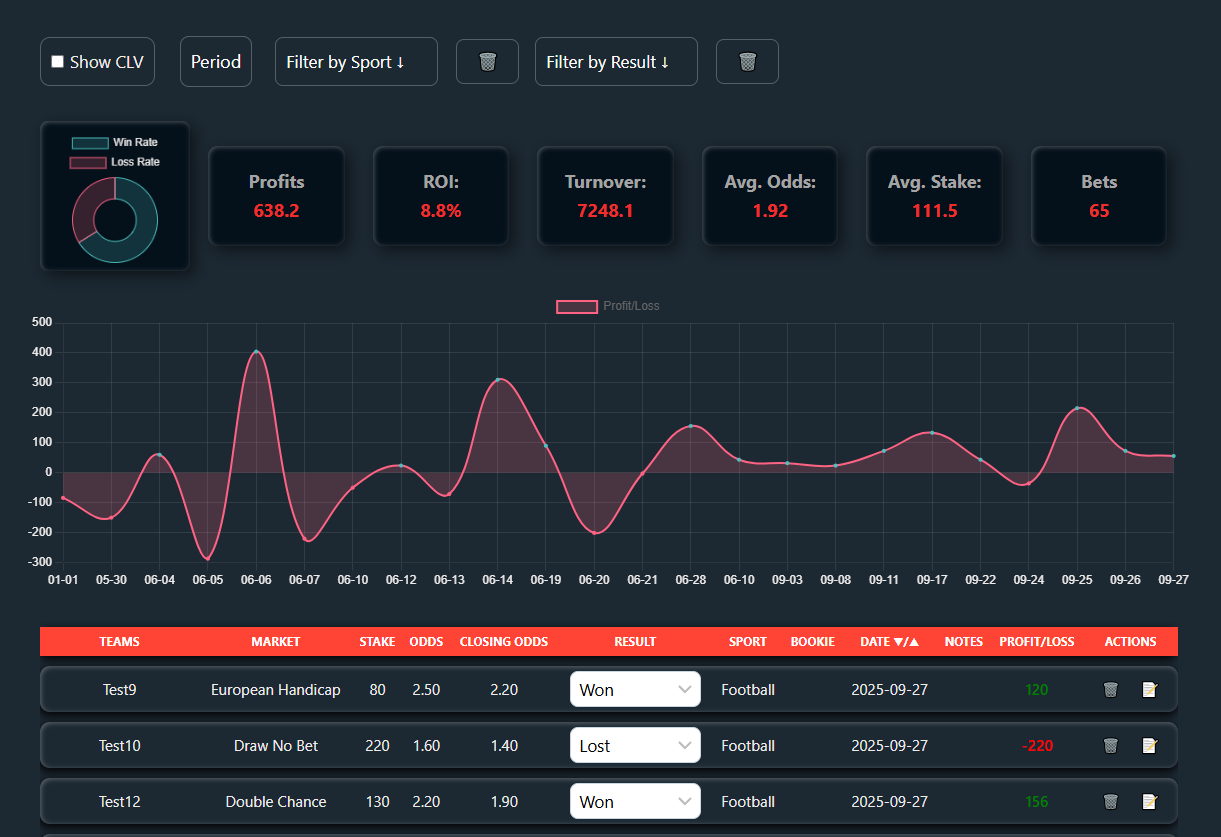
Task: Open the note editor for Test10
Action: (x=1150, y=746)
